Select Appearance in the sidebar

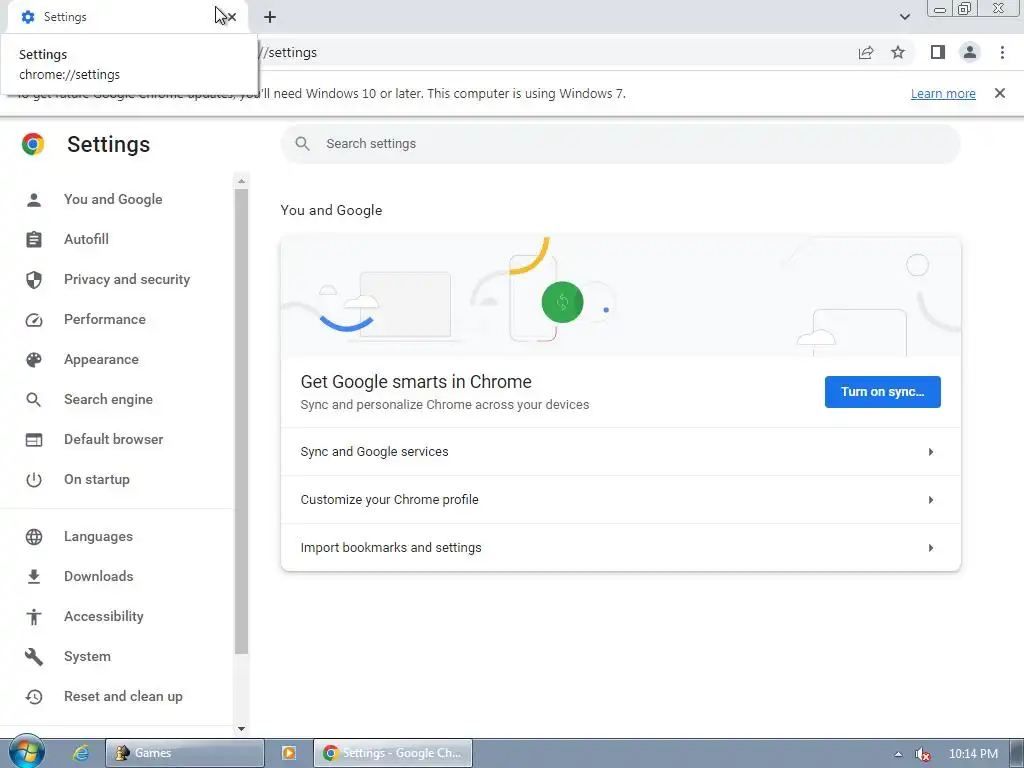[x=101, y=360]
